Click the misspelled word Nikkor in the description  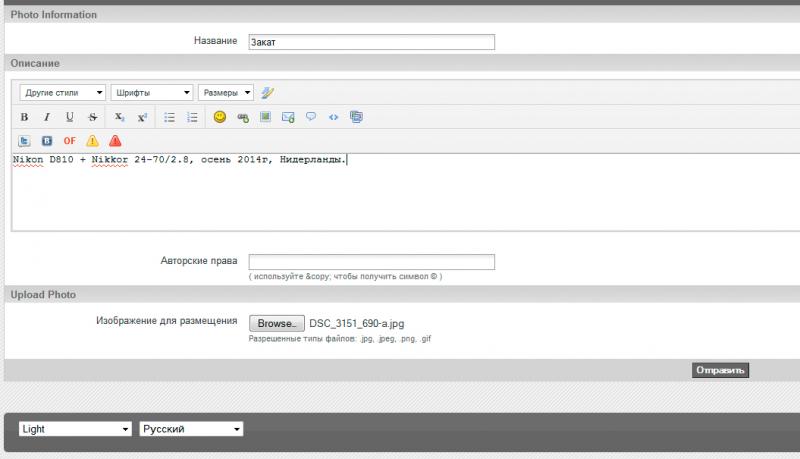110,160
